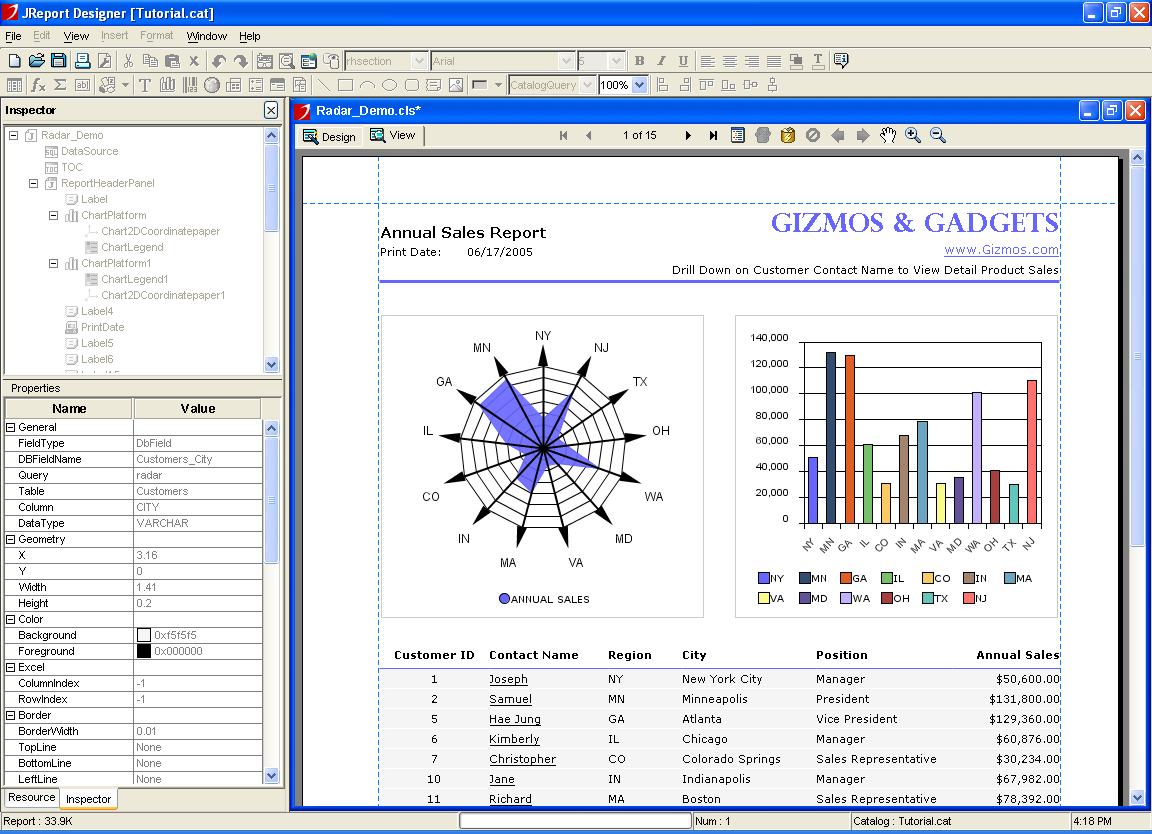1152x834 pixels.
Task: Click the Summary sigma icon
Action: pos(60,85)
